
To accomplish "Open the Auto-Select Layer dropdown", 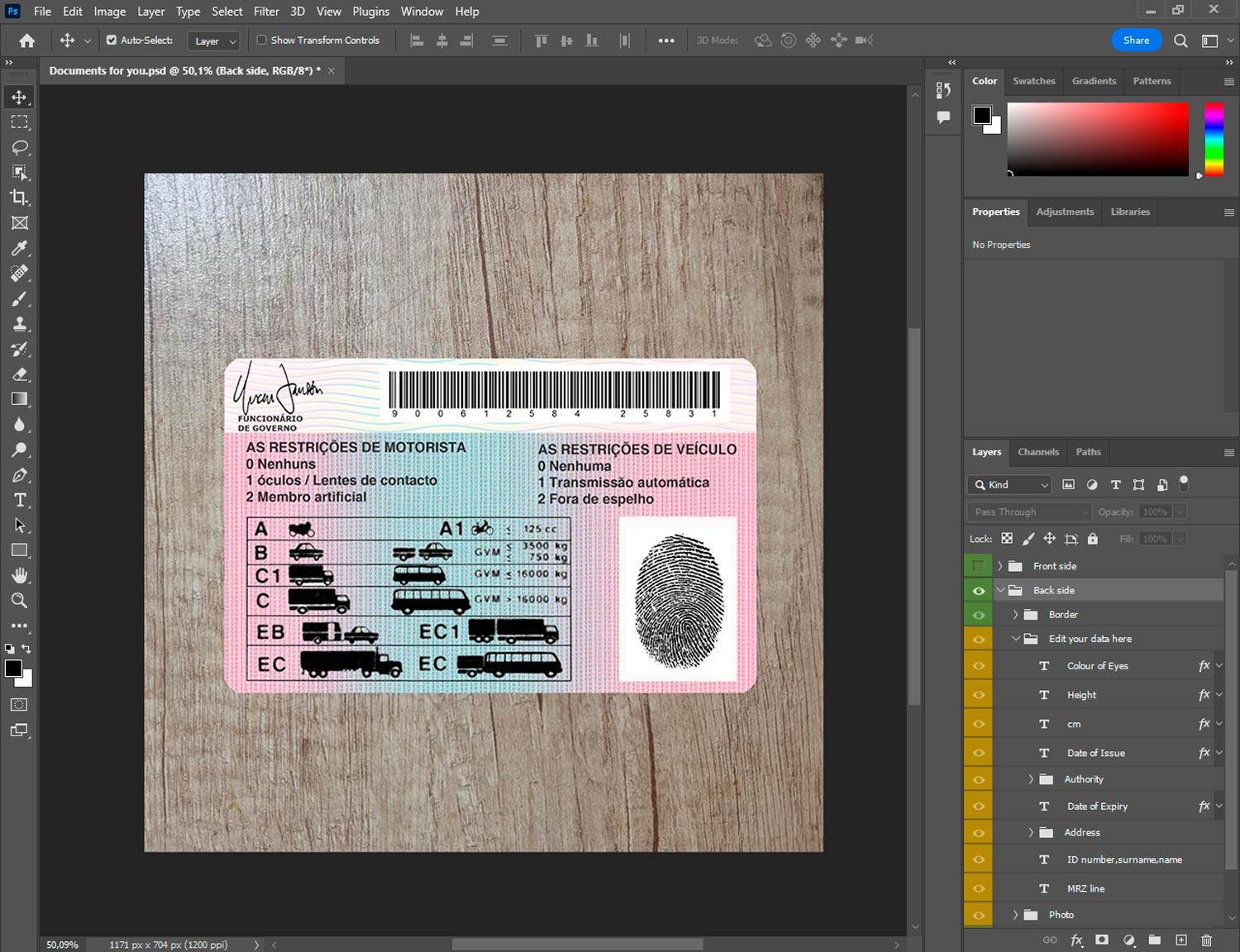I will point(214,40).
